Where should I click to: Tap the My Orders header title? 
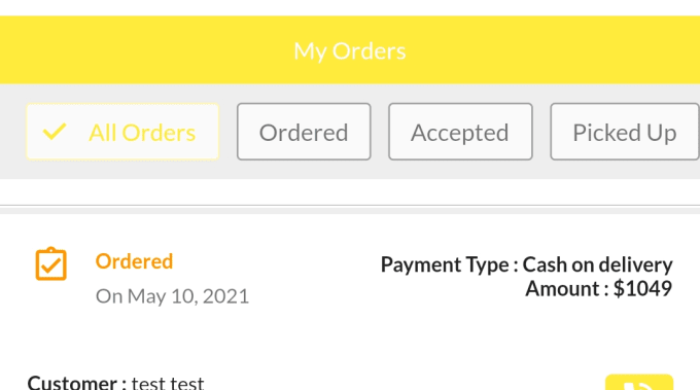pos(350,51)
